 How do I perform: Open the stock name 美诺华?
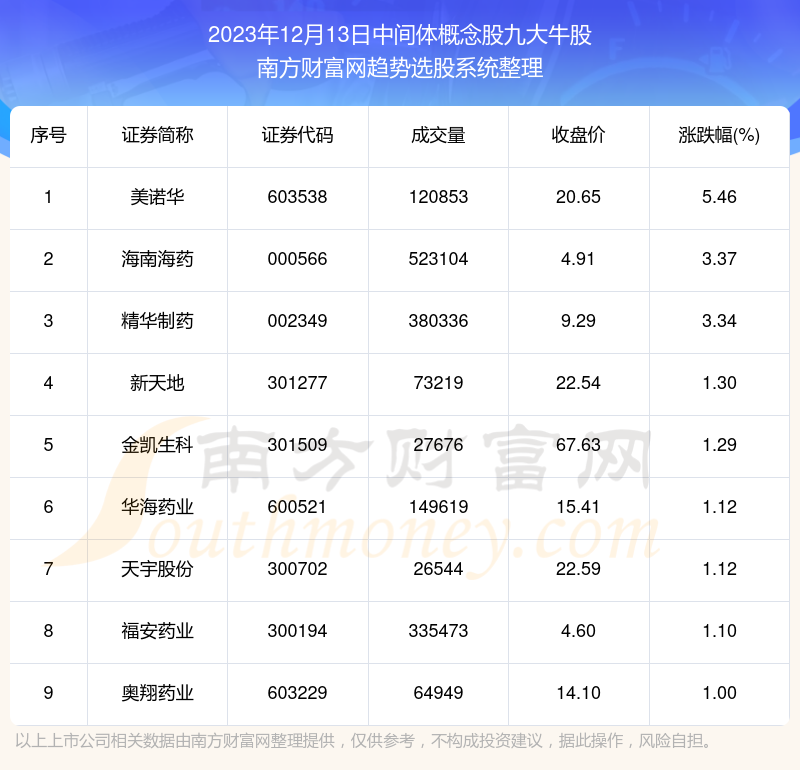pyautogui.click(x=157, y=197)
